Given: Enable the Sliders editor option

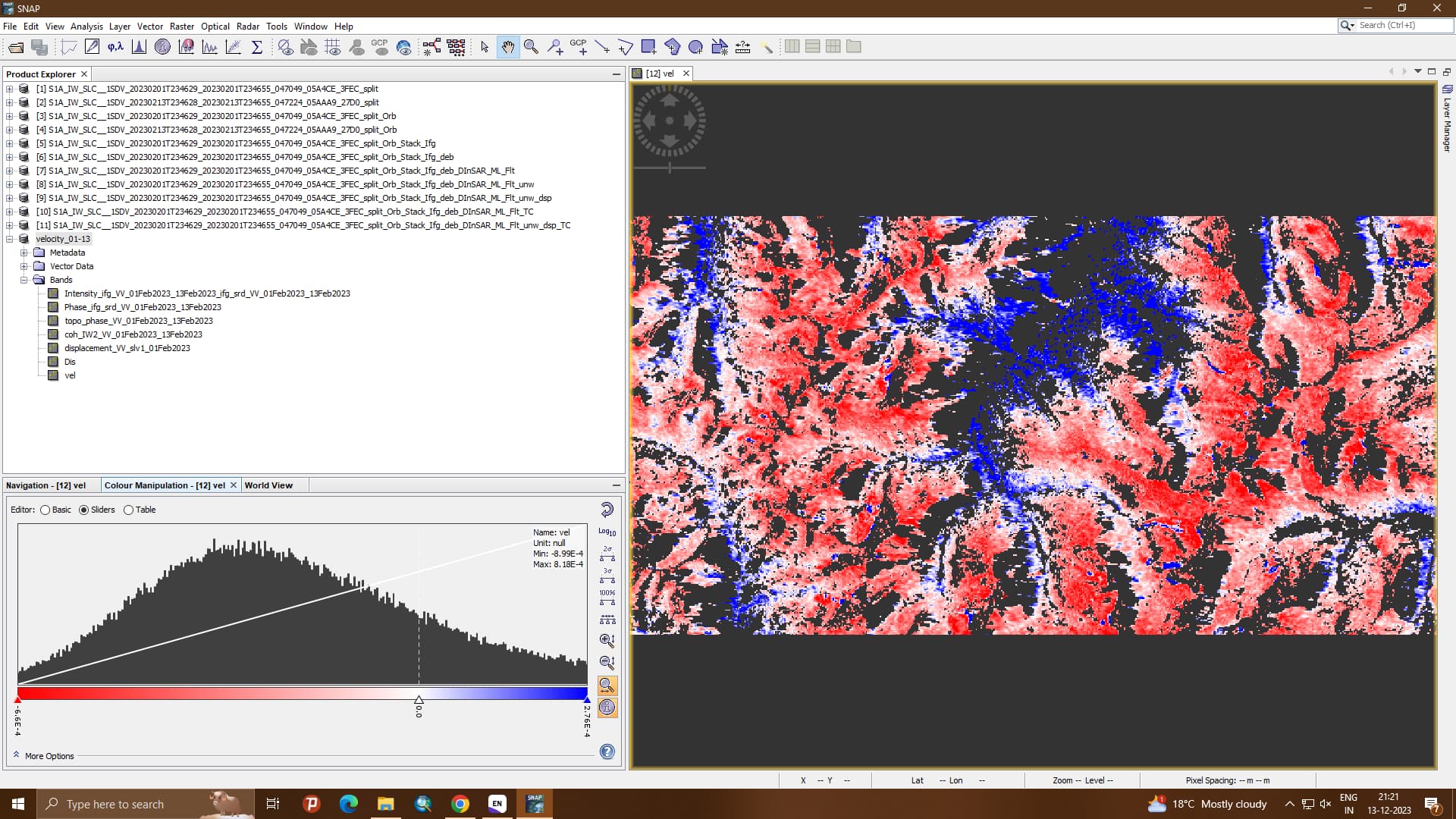Looking at the screenshot, I should pos(84,510).
